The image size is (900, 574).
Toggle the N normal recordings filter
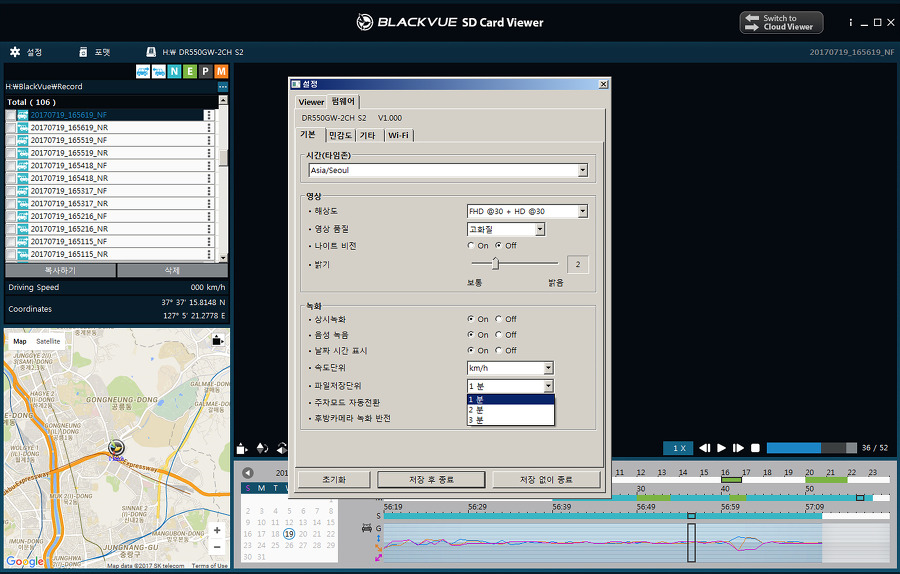(x=174, y=71)
